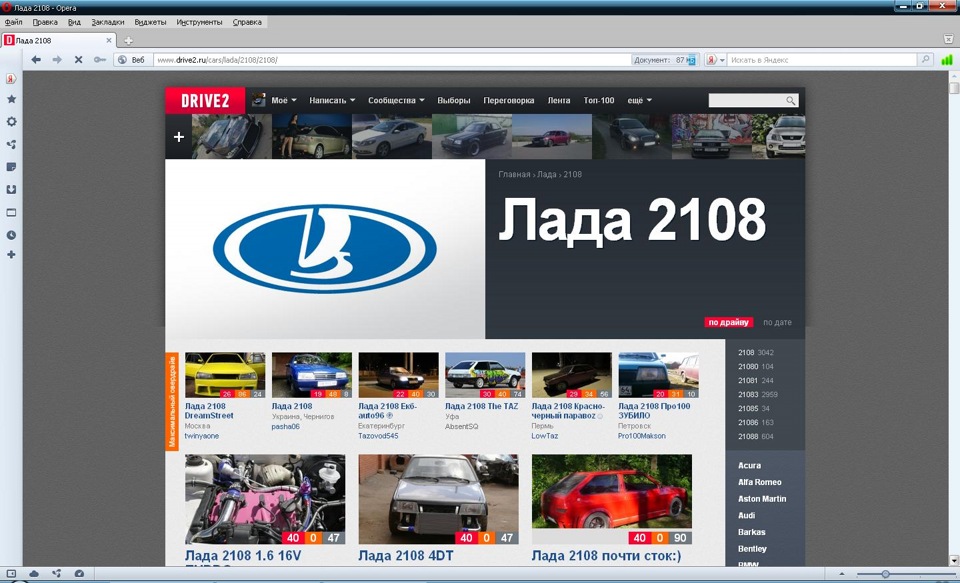This screenshot has height=583, width=960.
Task: Open the Файл menu
Action: 13,22
